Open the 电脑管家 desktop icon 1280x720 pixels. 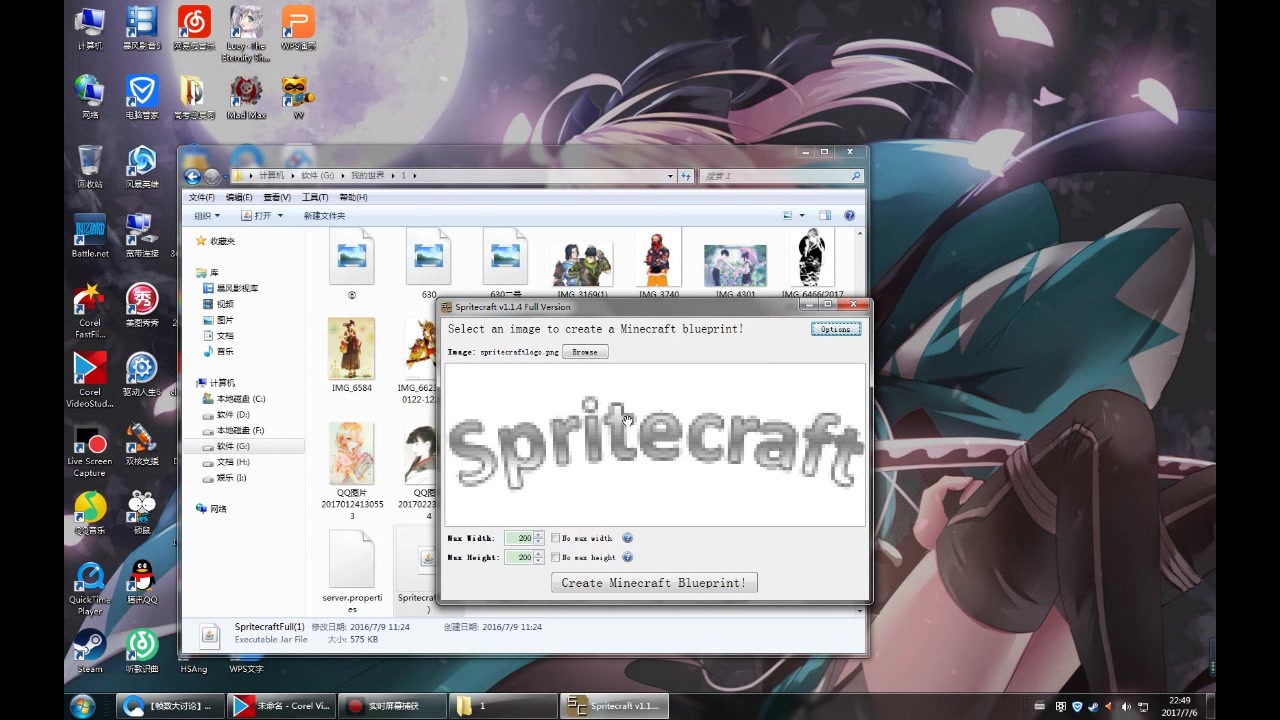[x=141, y=98]
